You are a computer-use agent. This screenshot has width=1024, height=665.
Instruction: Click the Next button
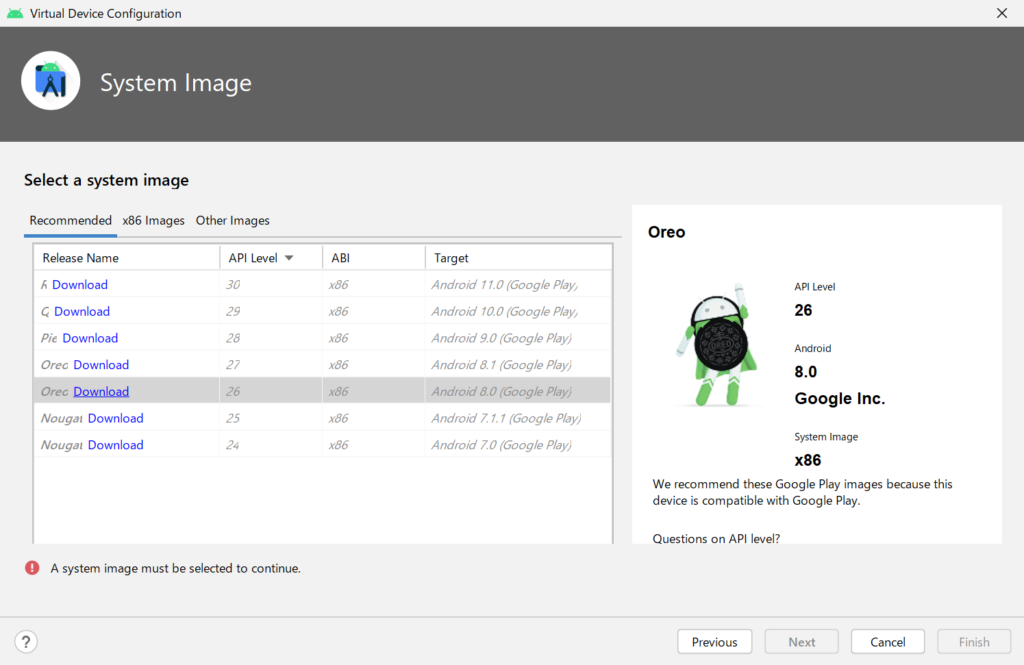tap(801, 642)
